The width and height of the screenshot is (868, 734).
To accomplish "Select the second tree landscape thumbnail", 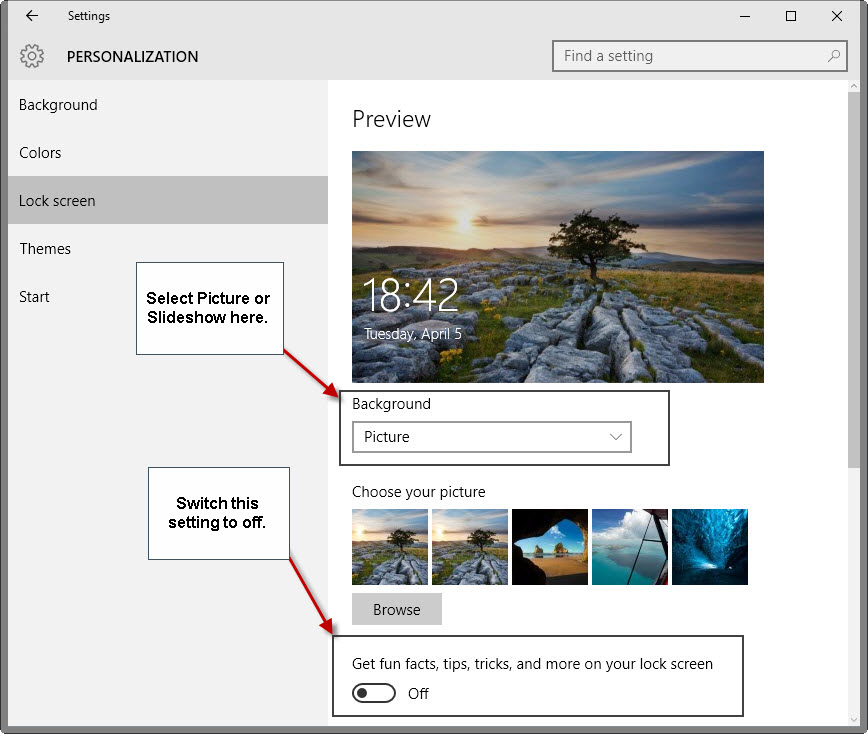I will coord(469,547).
